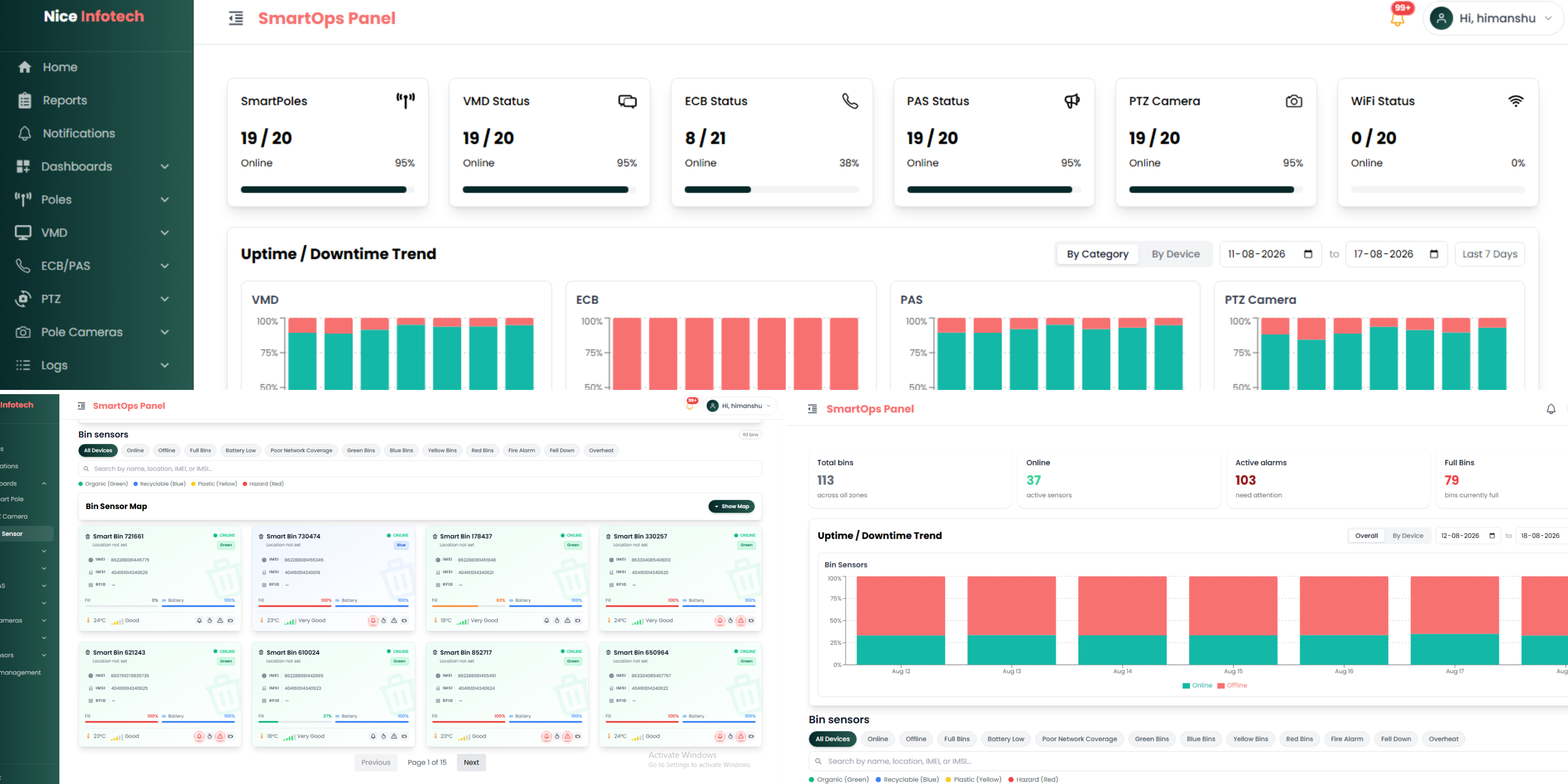The width and height of the screenshot is (1568, 784).
Task: Click the red fill bar on Smart Bin 730474
Action: click(295, 606)
